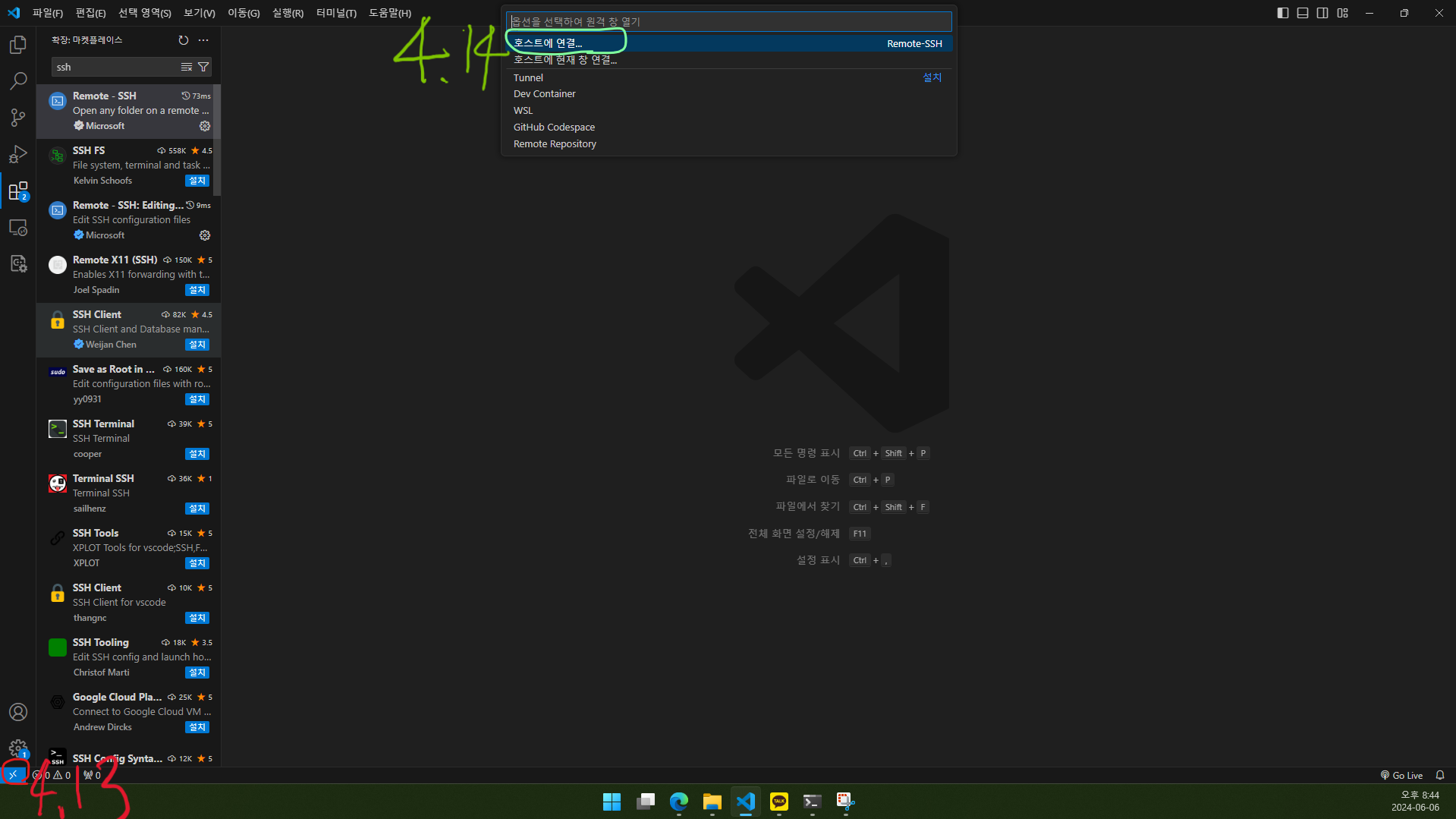Viewport: 1456px width, 819px height.
Task: Toggle the secondary side bar
Action: [1322, 13]
